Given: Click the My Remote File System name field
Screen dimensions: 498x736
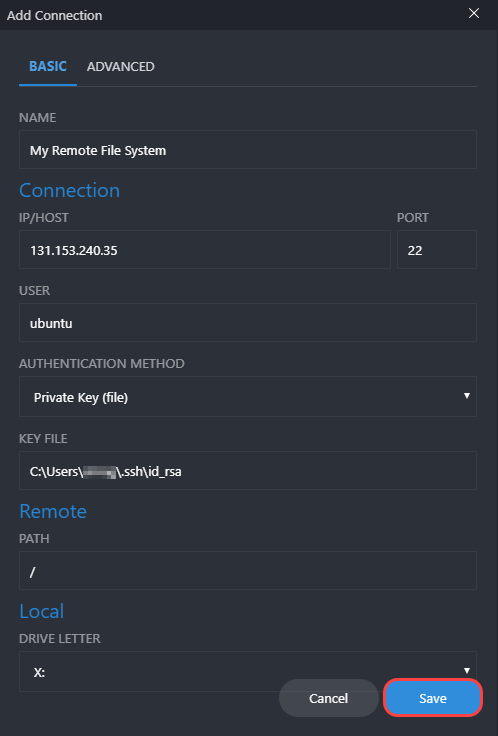Looking at the screenshot, I should [x=248, y=150].
